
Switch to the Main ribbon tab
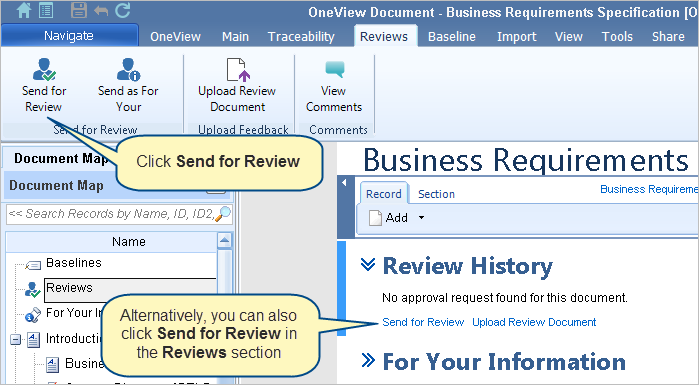[x=235, y=37]
